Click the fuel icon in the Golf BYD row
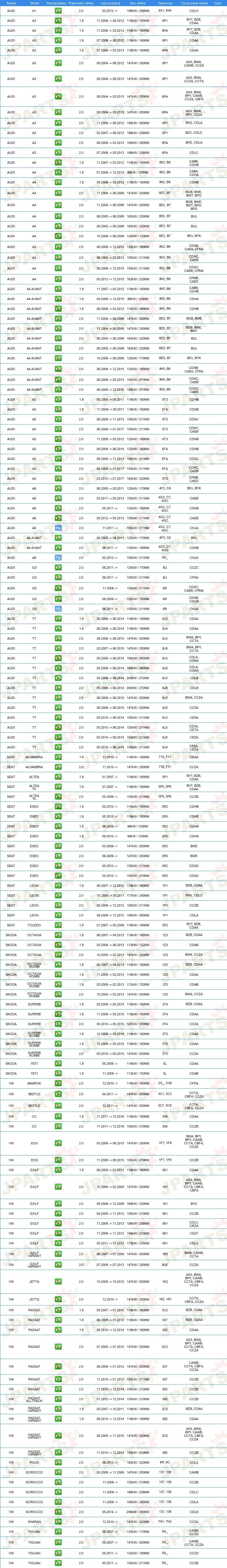227x1568 pixels. click(x=58, y=1204)
